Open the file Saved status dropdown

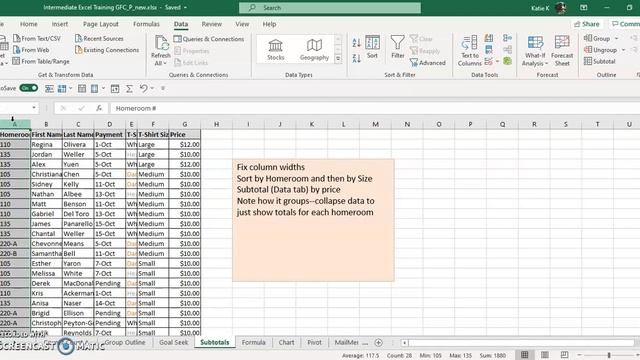coord(185,8)
